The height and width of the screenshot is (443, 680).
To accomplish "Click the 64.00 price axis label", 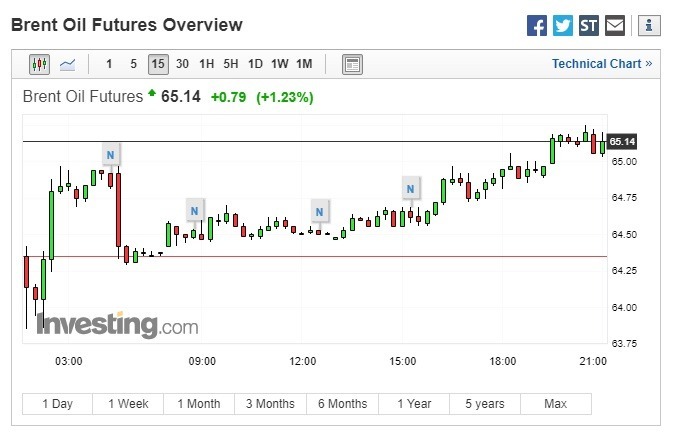I will pos(624,308).
